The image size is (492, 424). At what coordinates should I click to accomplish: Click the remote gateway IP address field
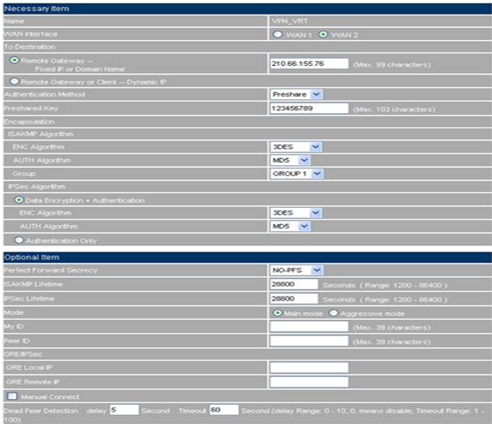[x=309, y=63]
